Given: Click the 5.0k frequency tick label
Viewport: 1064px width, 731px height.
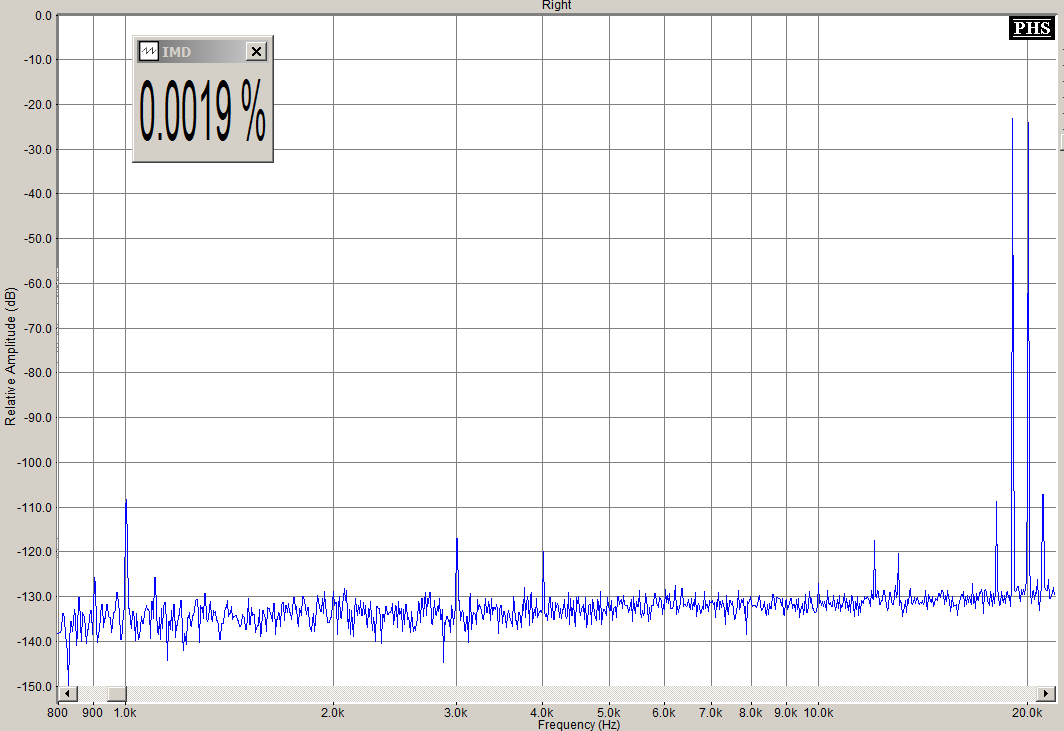Looking at the screenshot, I should pyautogui.click(x=609, y=713).
